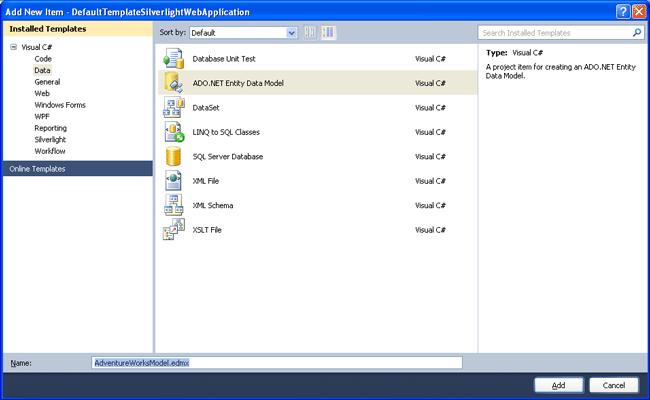Select the Database Unit Test template icon
This screenshot has height=400, width=650.
pyautogui.click(x=173, y=58)
